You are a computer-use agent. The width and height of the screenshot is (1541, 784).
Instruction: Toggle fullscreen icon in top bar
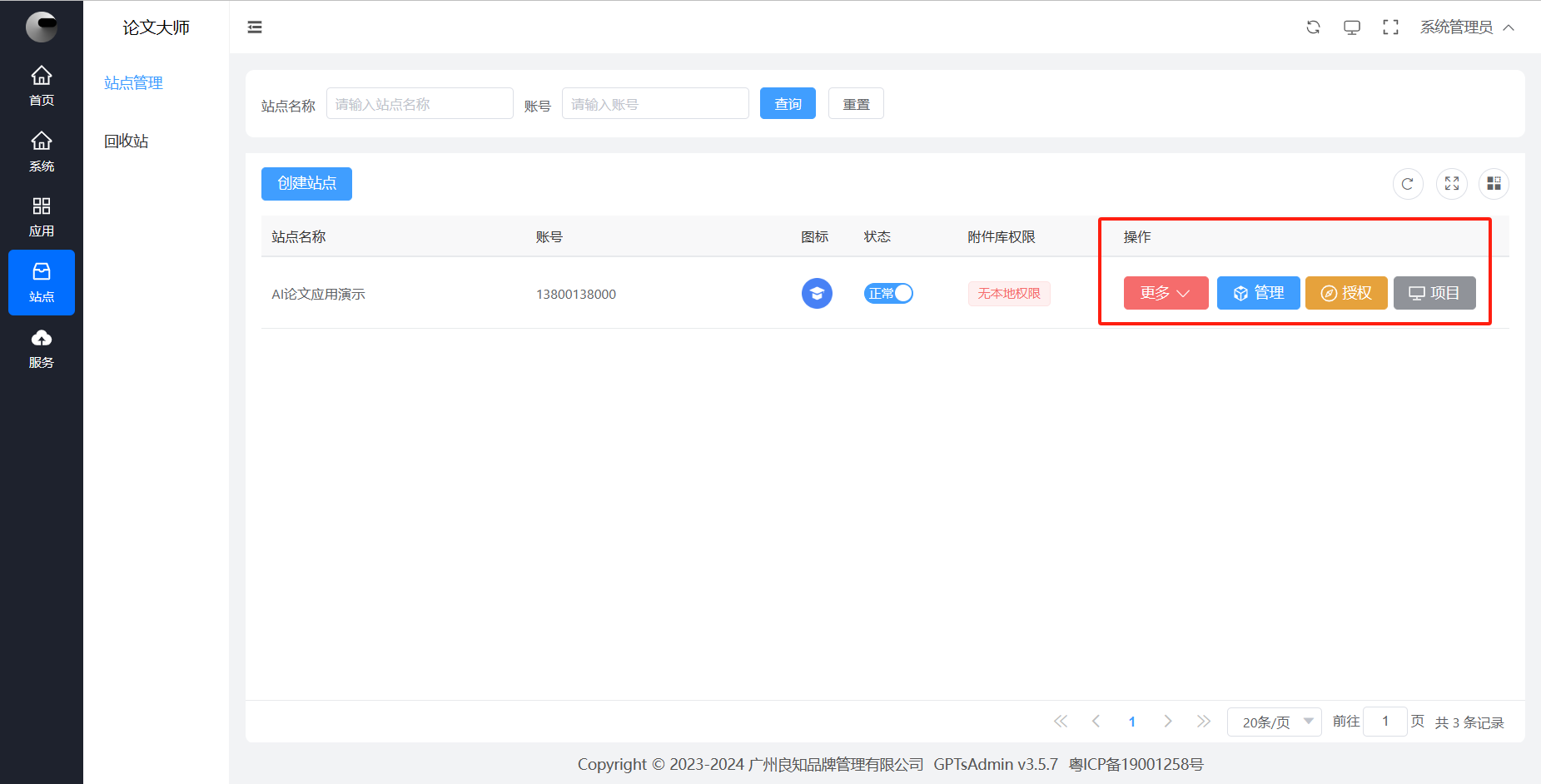point(1390,27)
